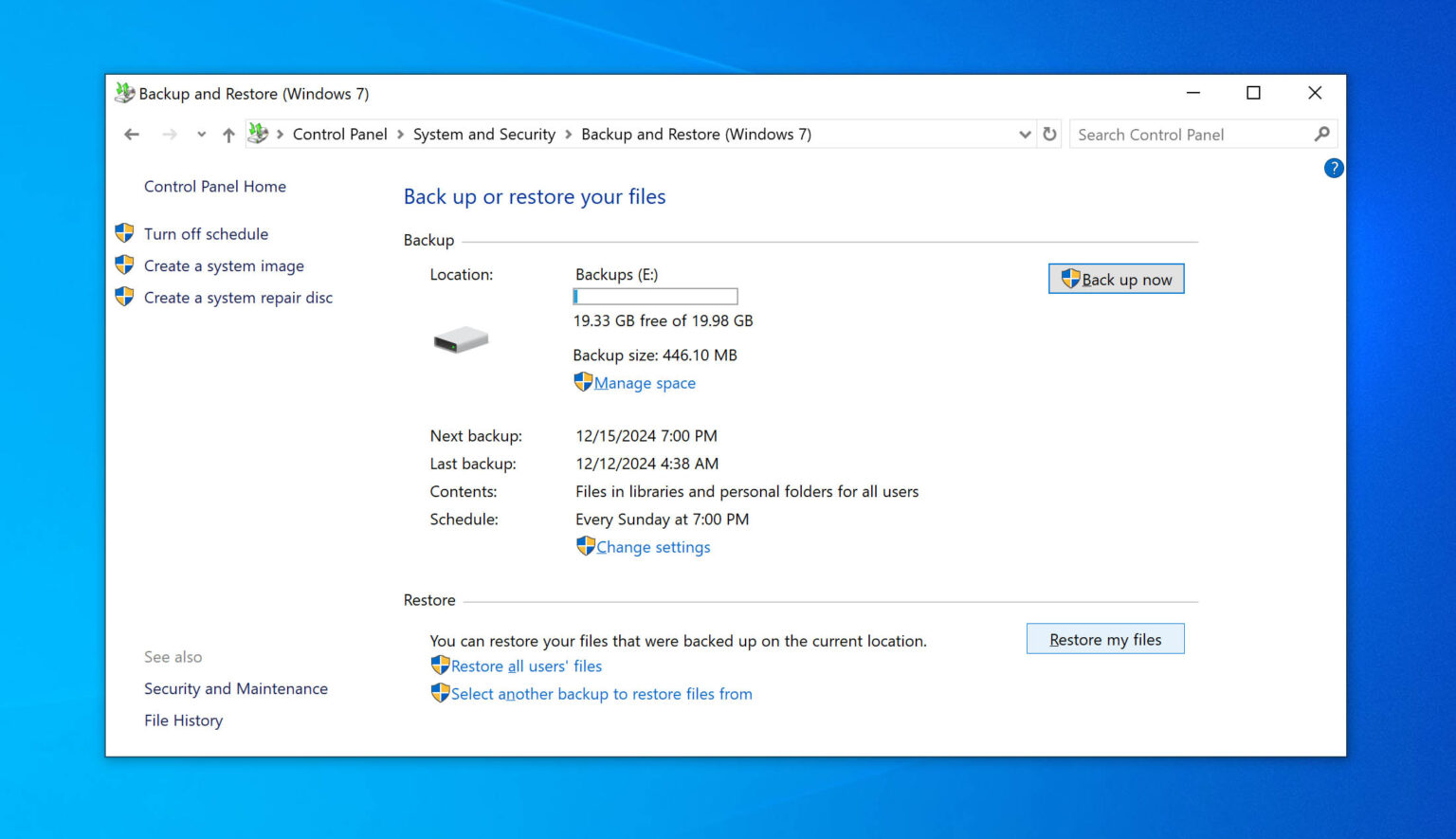
Task: Open the System and Security breadcrumb chevron
Action: point(568,134)
